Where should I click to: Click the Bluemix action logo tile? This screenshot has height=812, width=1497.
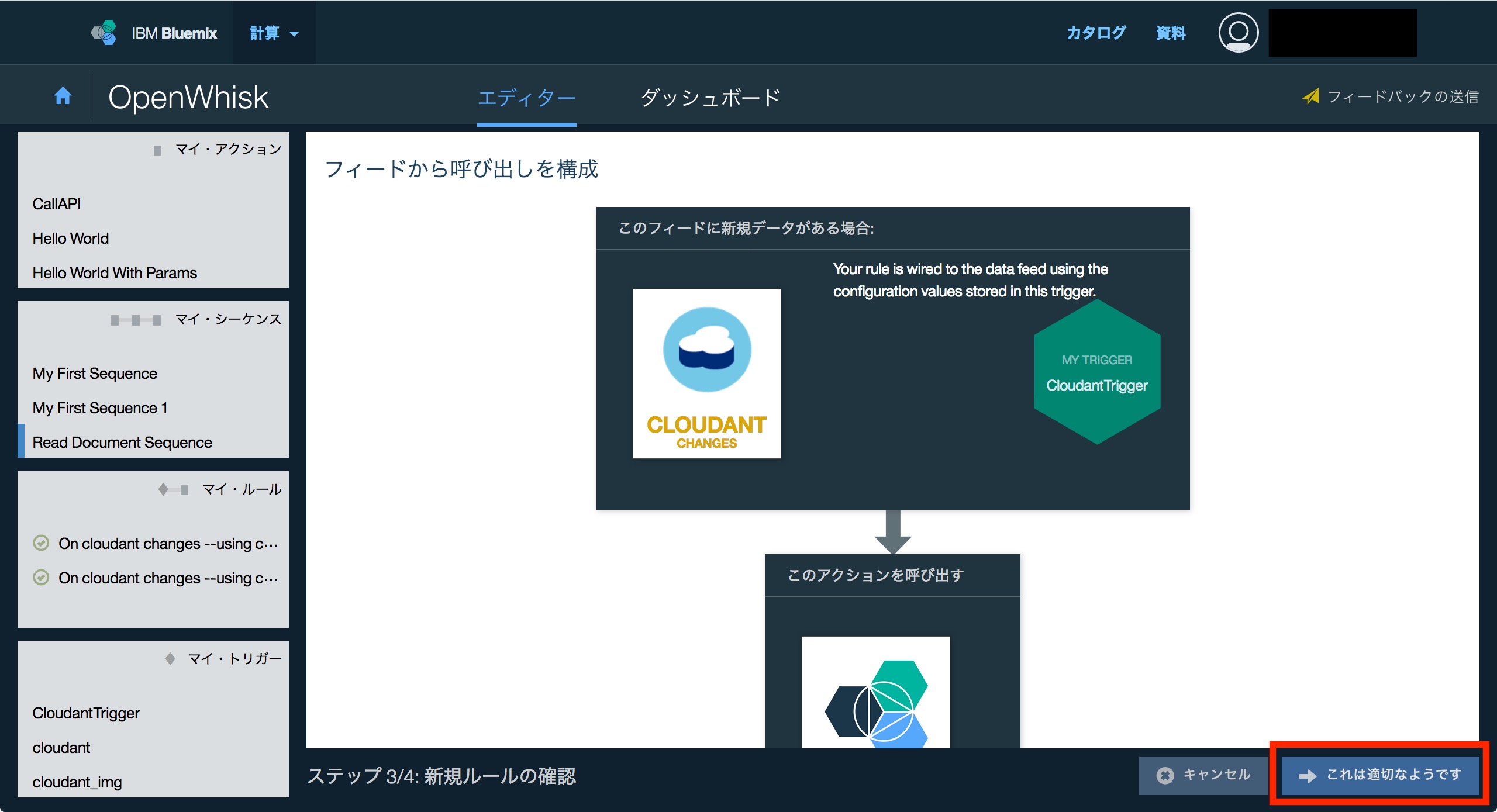pyautogui.click(x=875, y=692)
